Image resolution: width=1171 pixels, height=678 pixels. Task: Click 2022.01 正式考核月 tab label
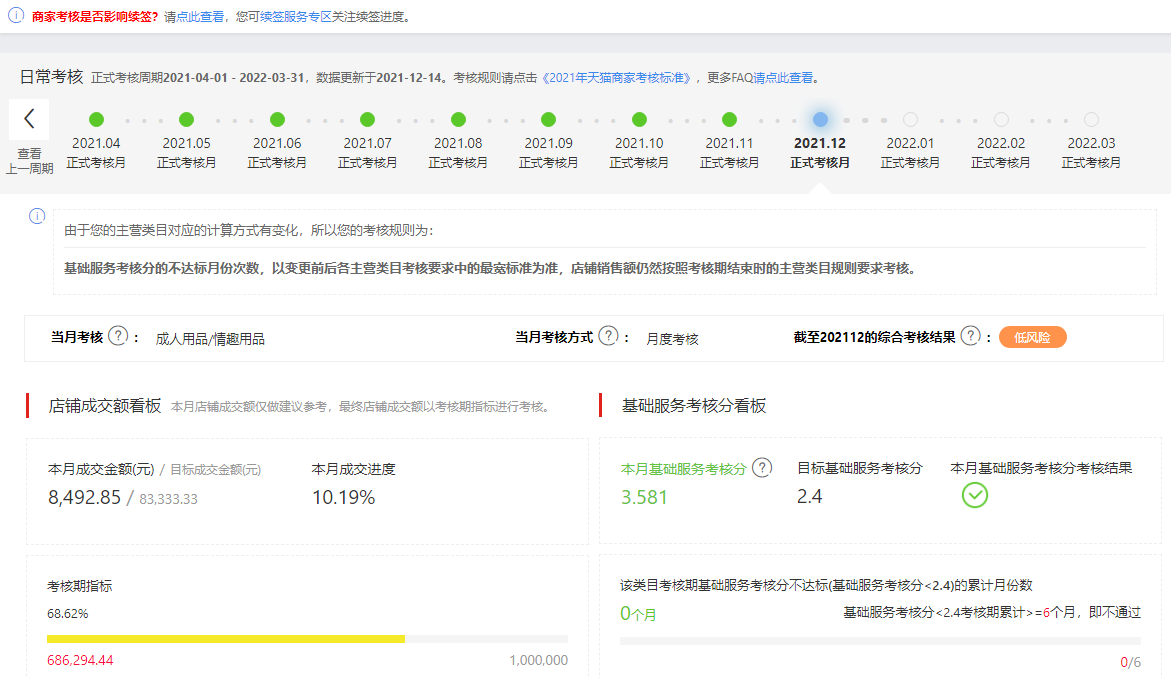910,152
